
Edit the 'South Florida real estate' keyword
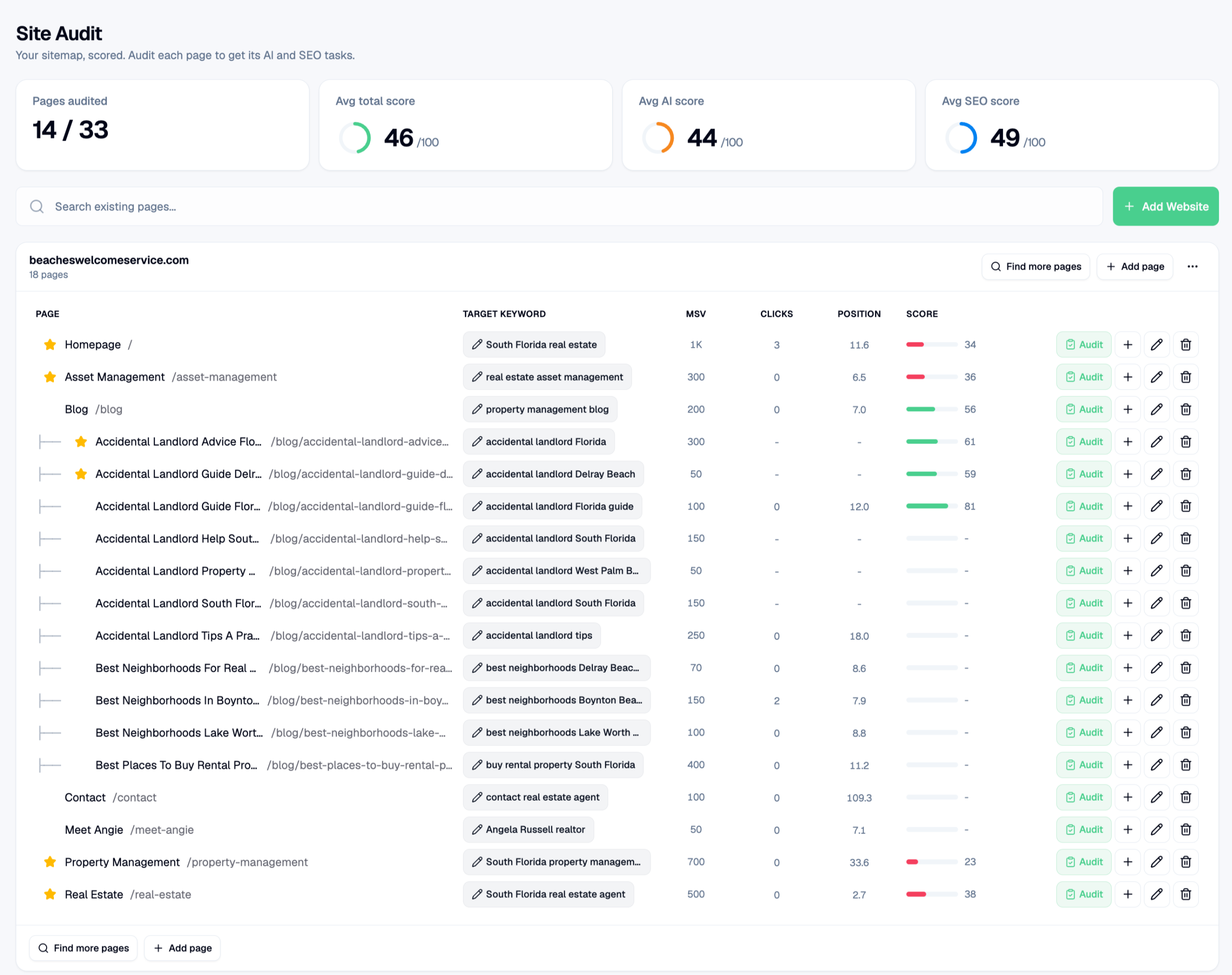click(x=534, y=345)
